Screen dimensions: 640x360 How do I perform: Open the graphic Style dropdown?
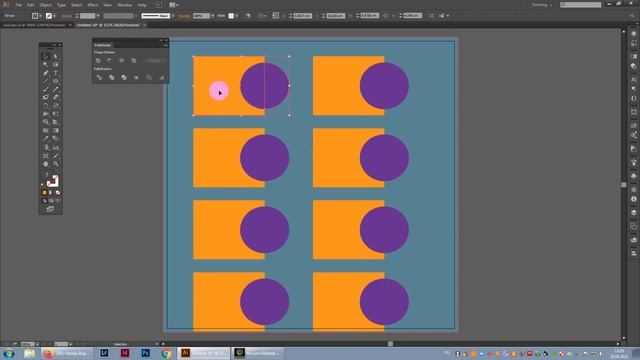(237, 16)
